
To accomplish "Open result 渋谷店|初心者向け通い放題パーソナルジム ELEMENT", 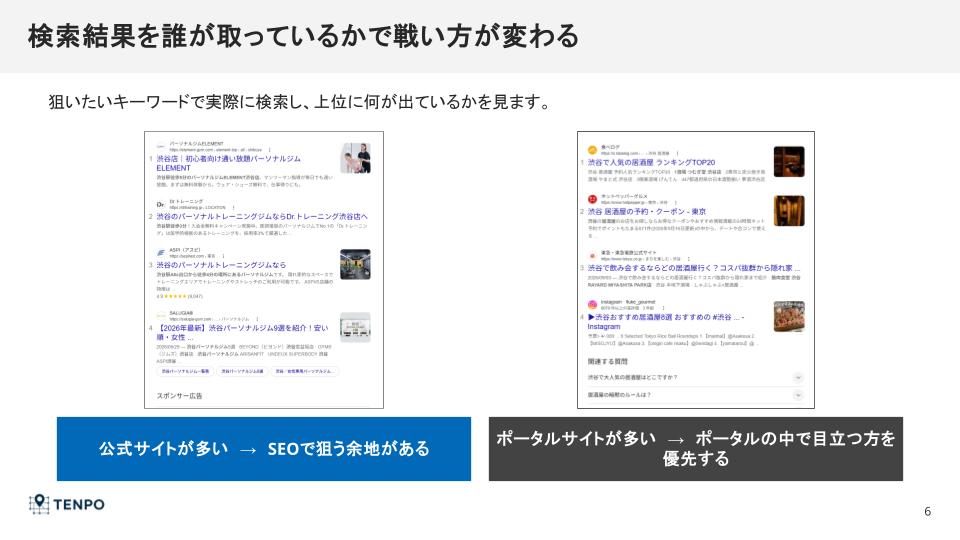I will pos(228,163).
